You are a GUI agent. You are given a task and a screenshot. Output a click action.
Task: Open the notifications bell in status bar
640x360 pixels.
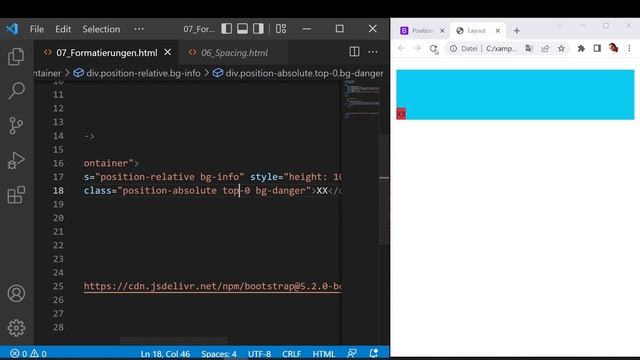(x=373, y=353)
